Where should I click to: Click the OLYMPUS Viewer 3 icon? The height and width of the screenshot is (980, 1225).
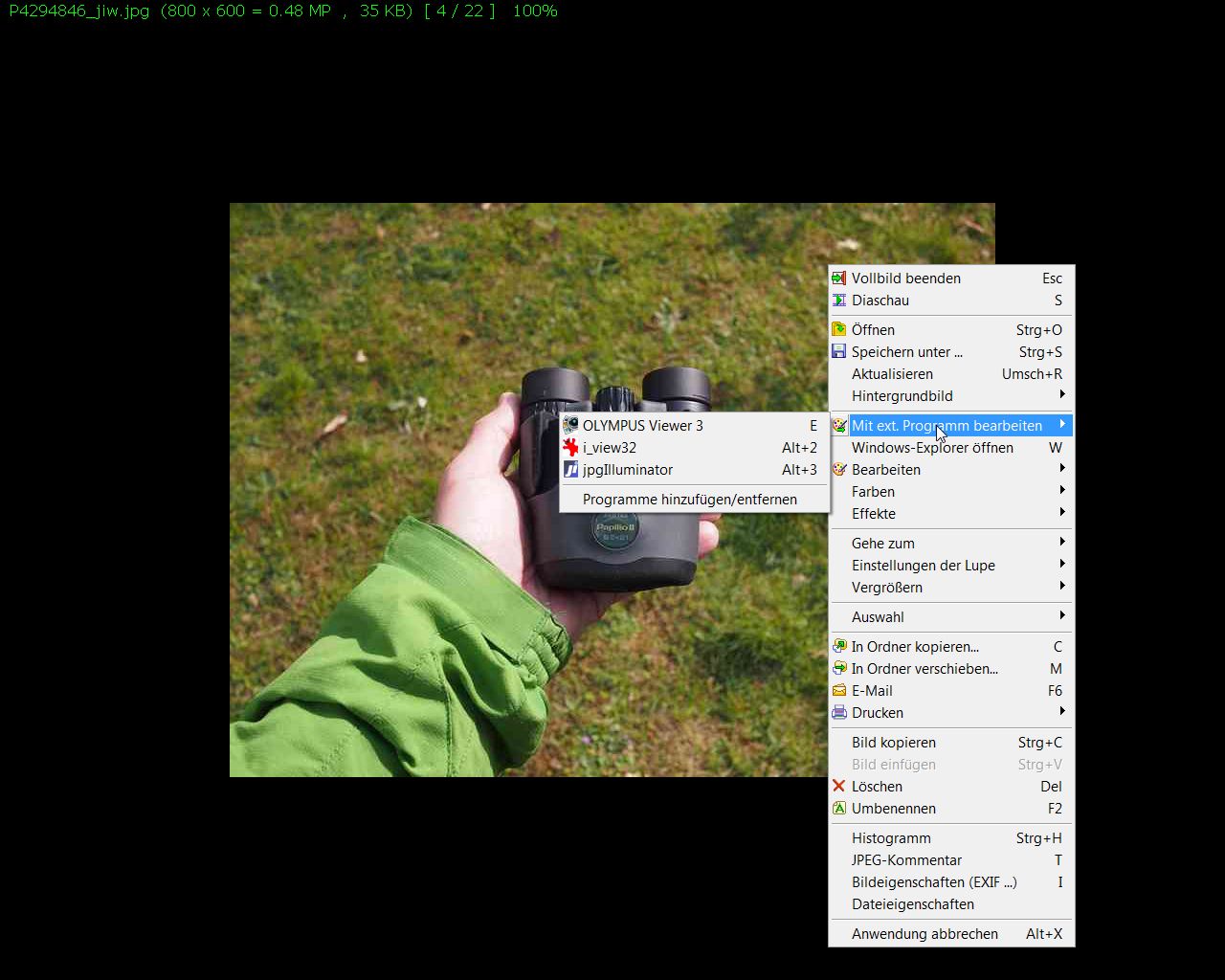[570, 426]
